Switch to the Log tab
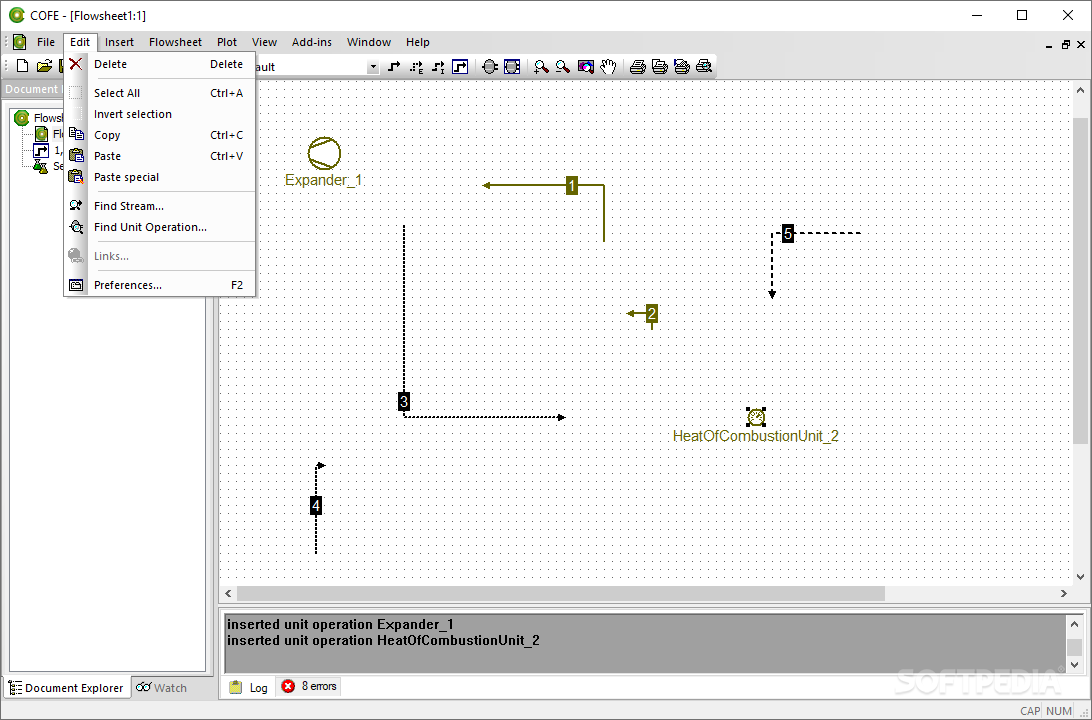The width and height of the screenshot is (1092, 720). tap(249, 687)
